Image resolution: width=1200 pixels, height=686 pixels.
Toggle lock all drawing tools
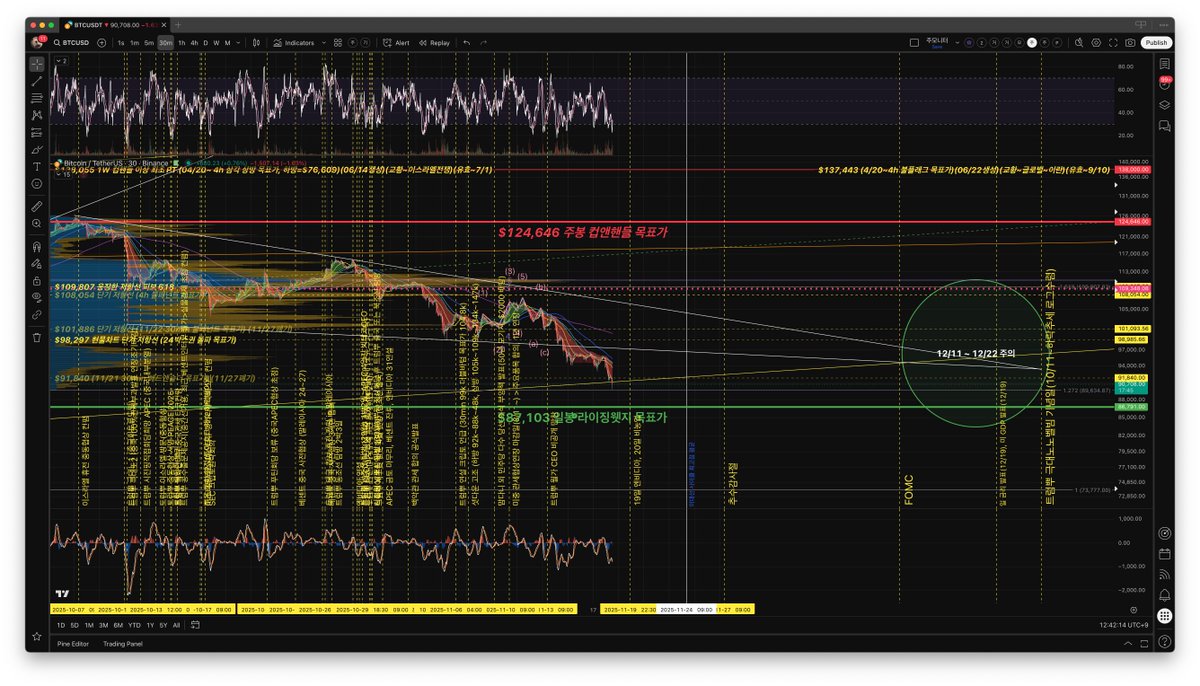(x=37, y=281)
